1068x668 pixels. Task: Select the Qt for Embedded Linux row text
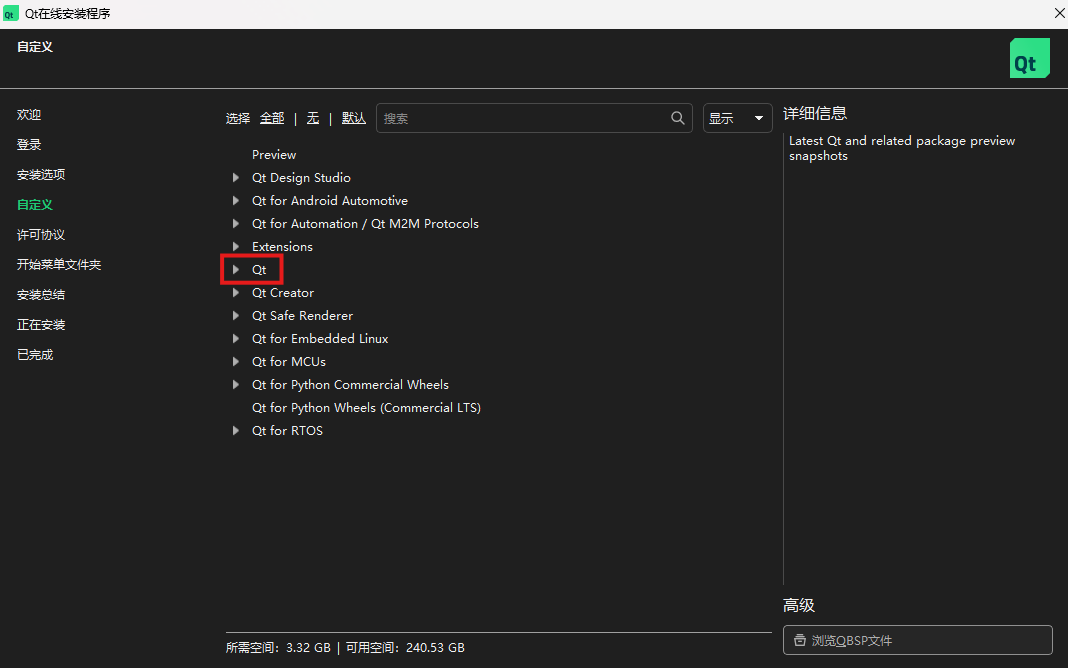click(320, 338)
